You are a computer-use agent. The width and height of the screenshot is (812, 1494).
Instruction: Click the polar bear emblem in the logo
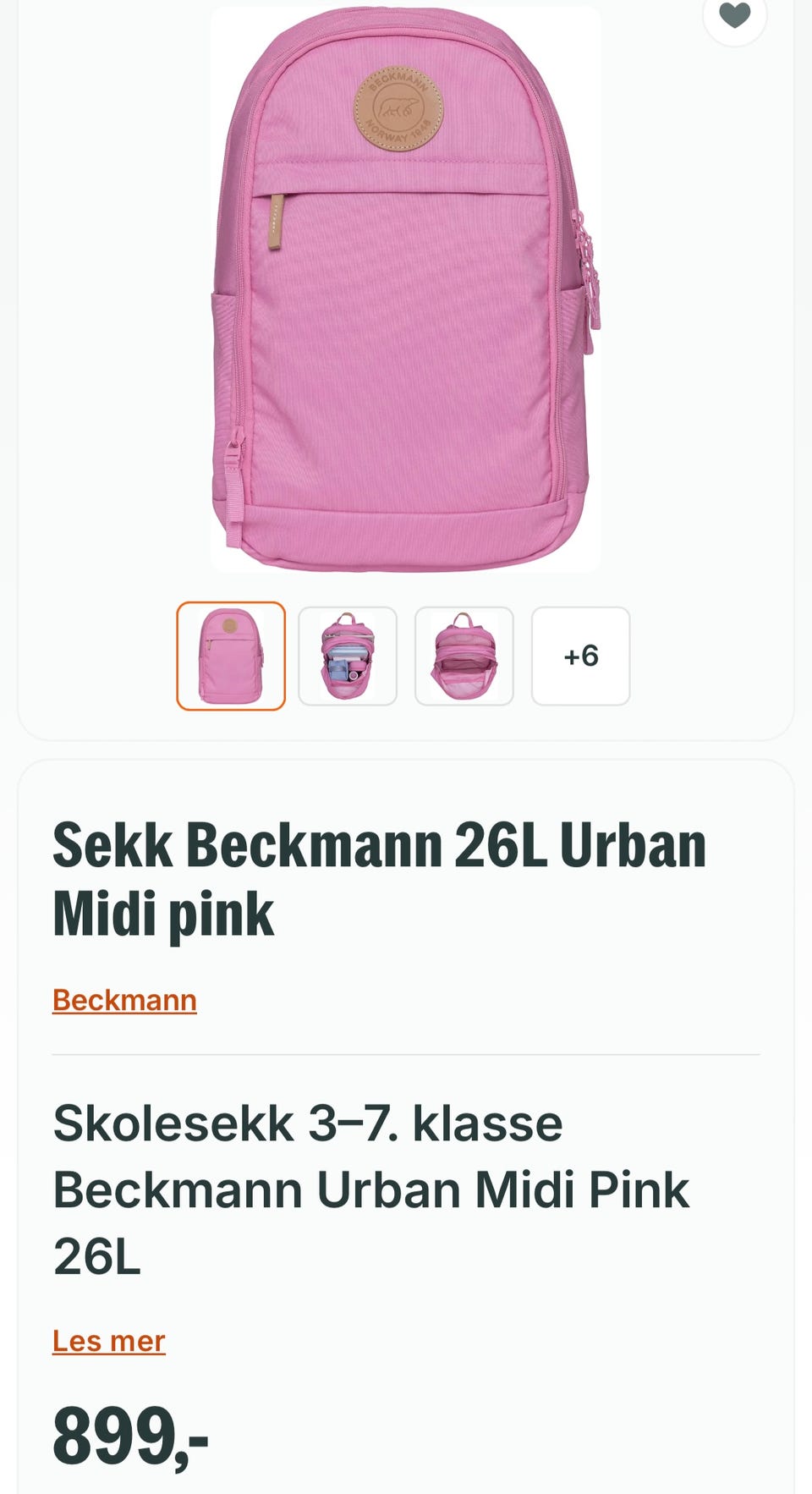(x=398, y=108)
